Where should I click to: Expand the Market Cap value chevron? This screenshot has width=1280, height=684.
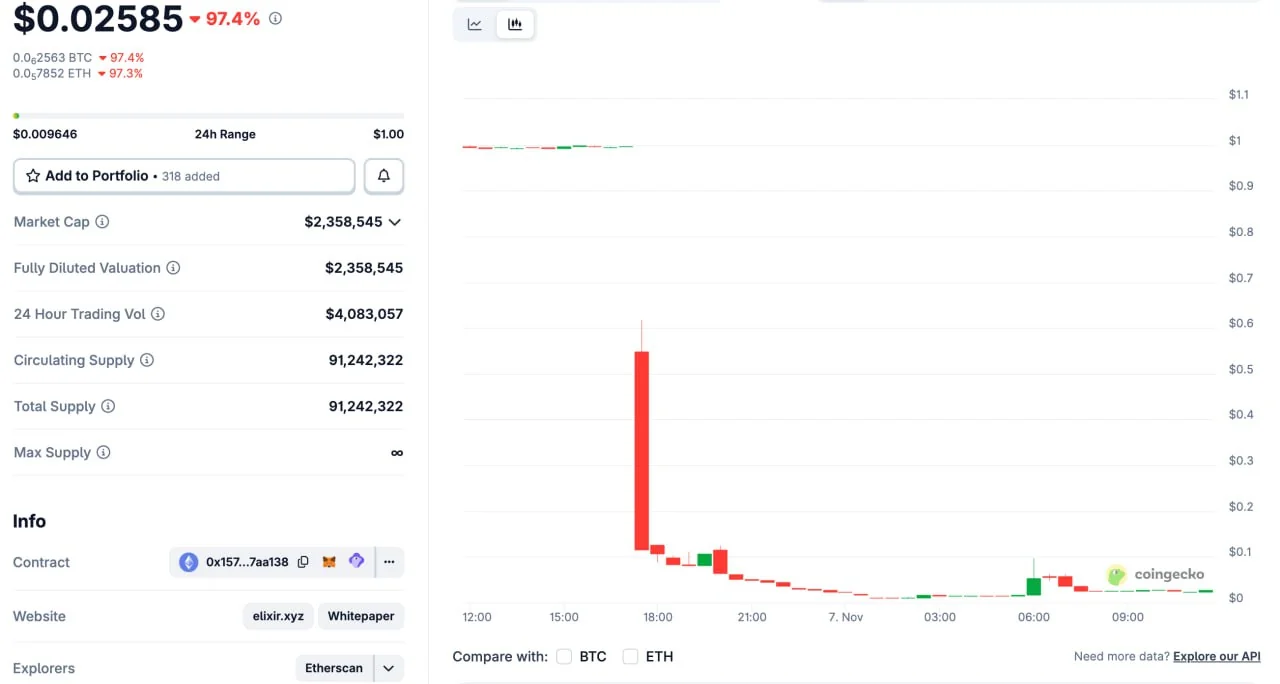click(x=395, y=222)
